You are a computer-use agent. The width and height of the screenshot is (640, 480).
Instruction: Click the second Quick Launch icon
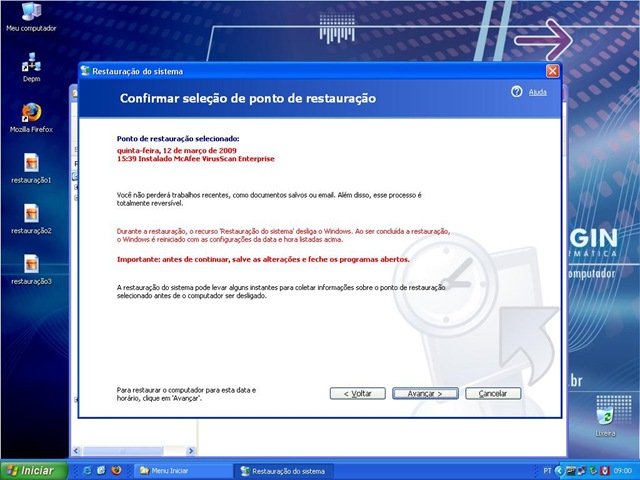click(101, 471)
